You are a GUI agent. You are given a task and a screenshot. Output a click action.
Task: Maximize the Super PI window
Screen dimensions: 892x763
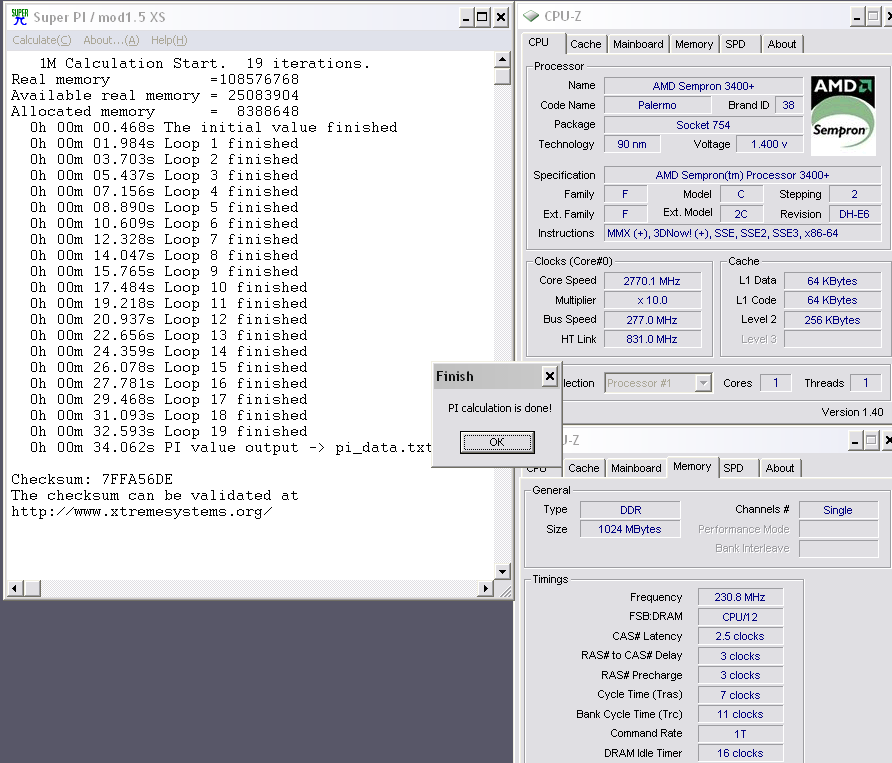click(x=482, y=17)
